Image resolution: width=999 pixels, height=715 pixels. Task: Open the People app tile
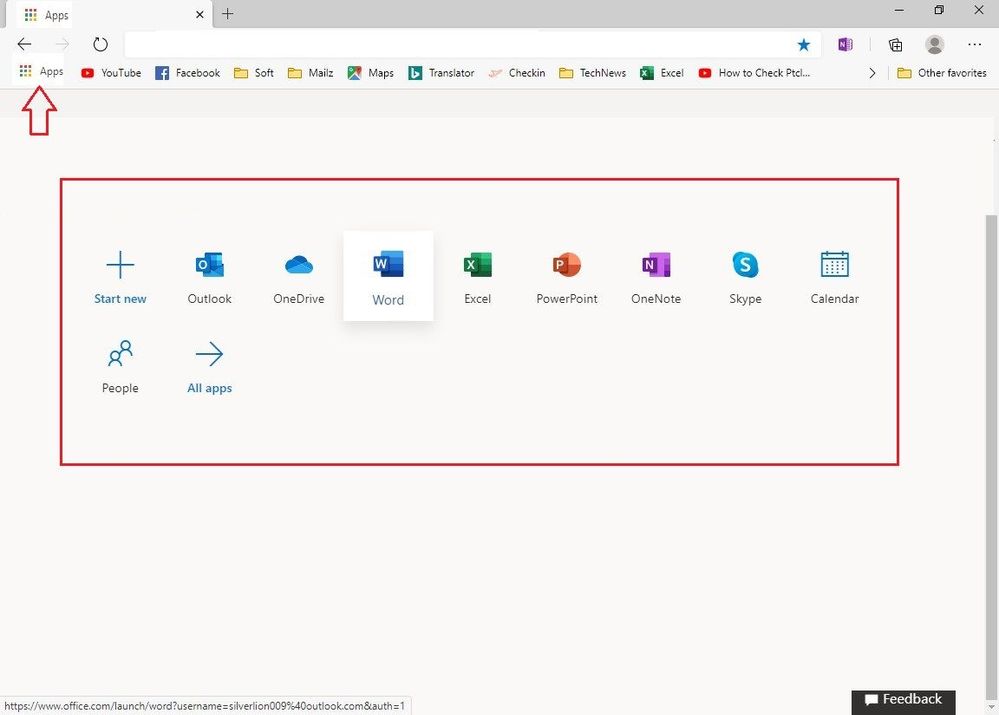[120, 366]
